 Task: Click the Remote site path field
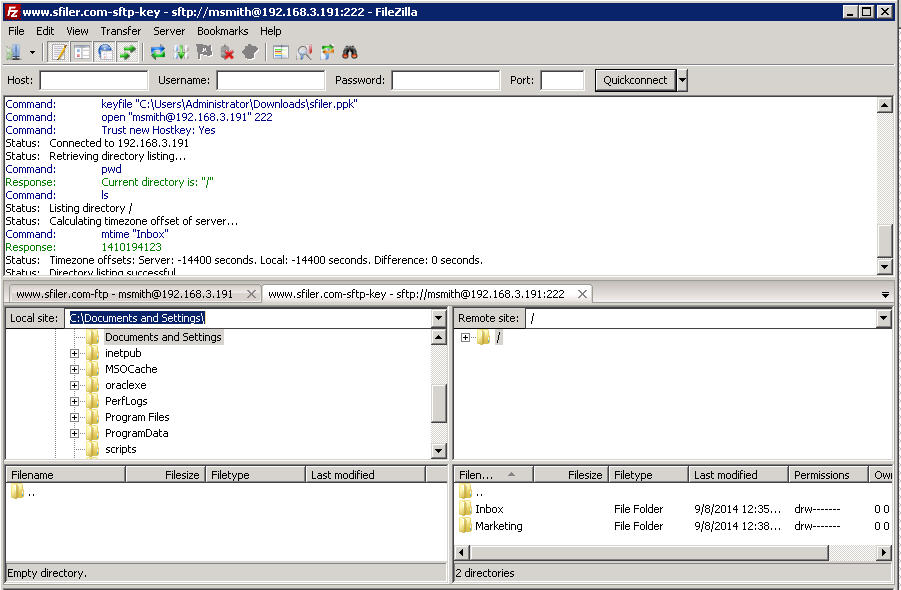pyautogui.click(x=701, y=318)
